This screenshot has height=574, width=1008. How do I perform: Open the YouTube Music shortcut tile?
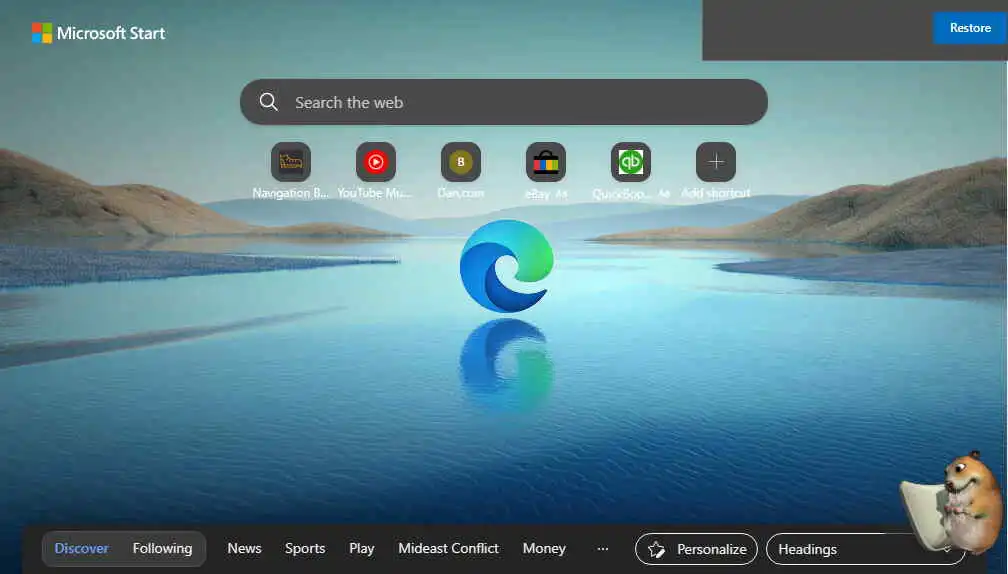[x=375, y=162]
